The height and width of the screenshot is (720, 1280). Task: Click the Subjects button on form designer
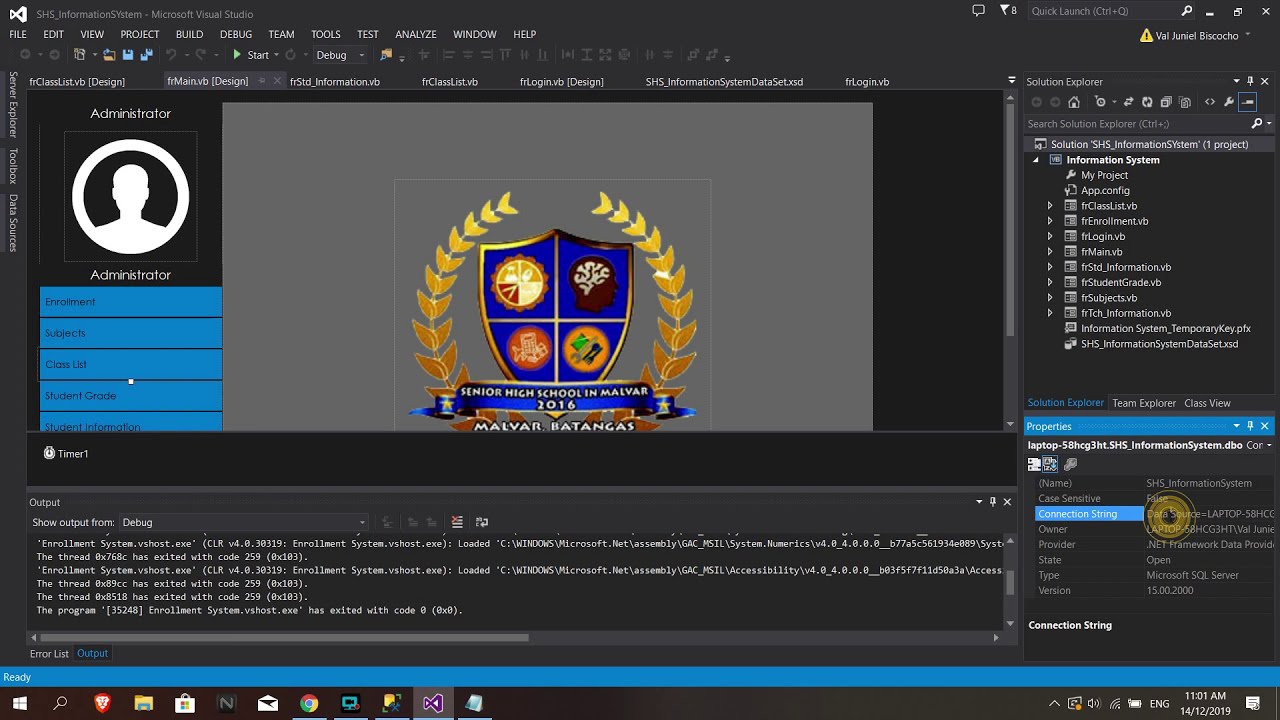pyautogui.click(x=131, y=333)
